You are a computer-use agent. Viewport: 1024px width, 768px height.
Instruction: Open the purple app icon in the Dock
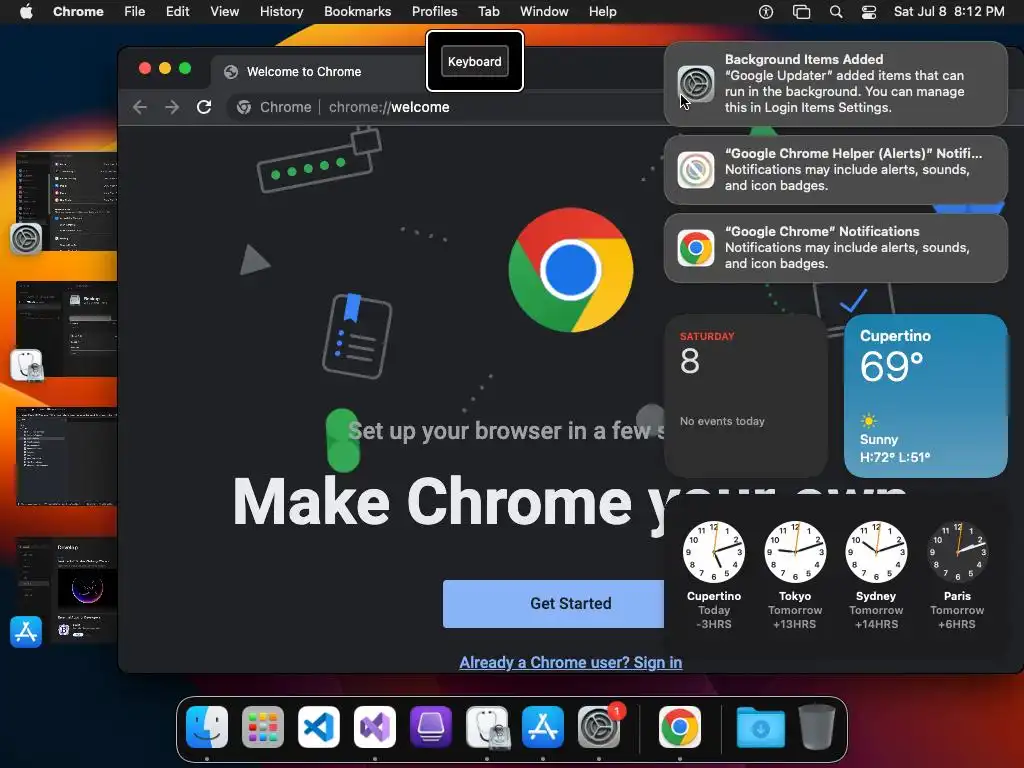coord(431,727)
